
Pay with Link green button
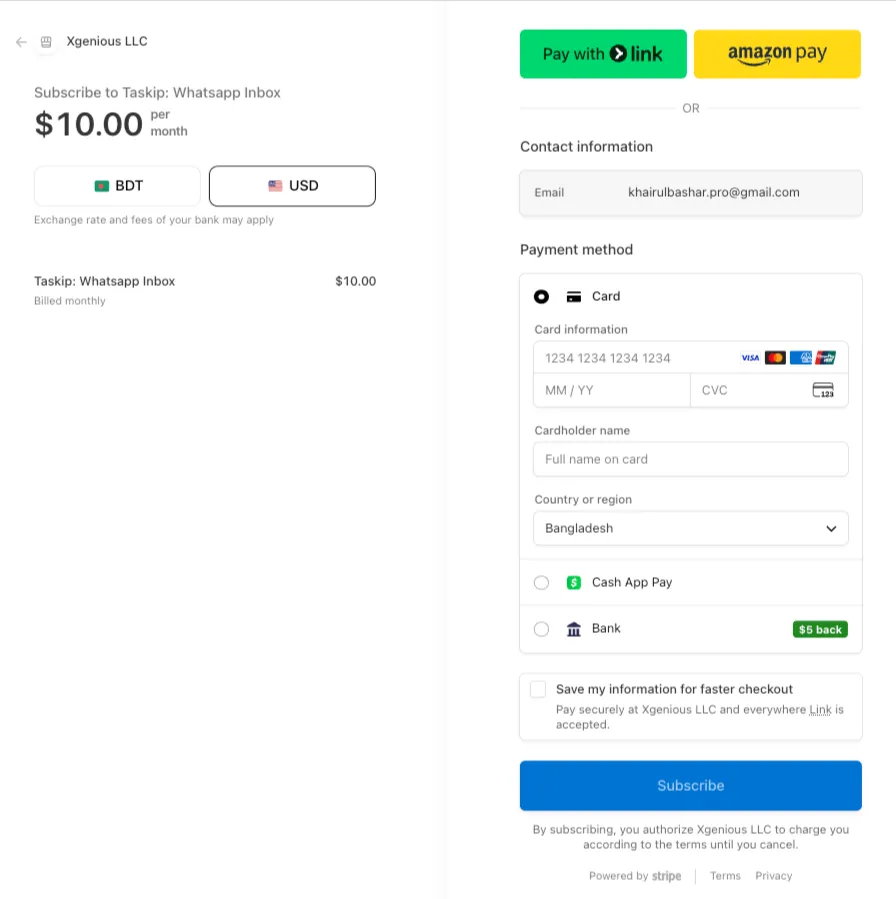(x=603, y=54)
